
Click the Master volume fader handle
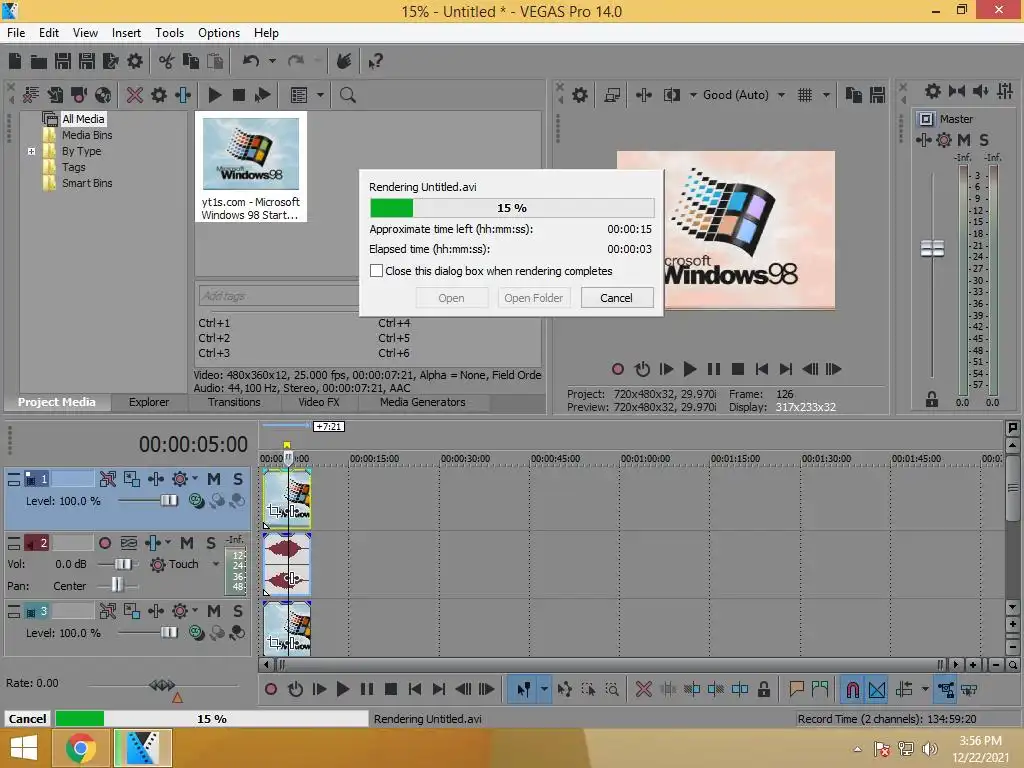point(932,248)
